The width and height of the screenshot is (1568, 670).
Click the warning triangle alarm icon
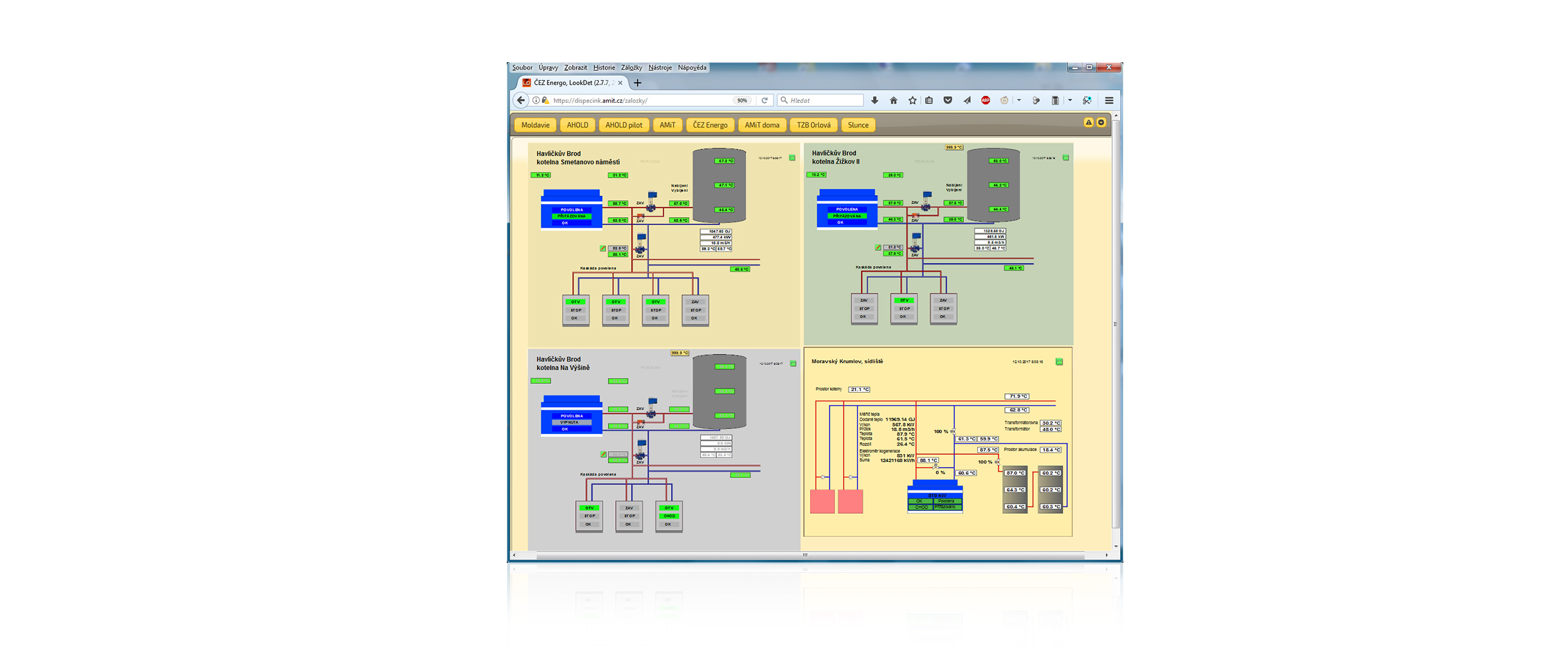1088,123
